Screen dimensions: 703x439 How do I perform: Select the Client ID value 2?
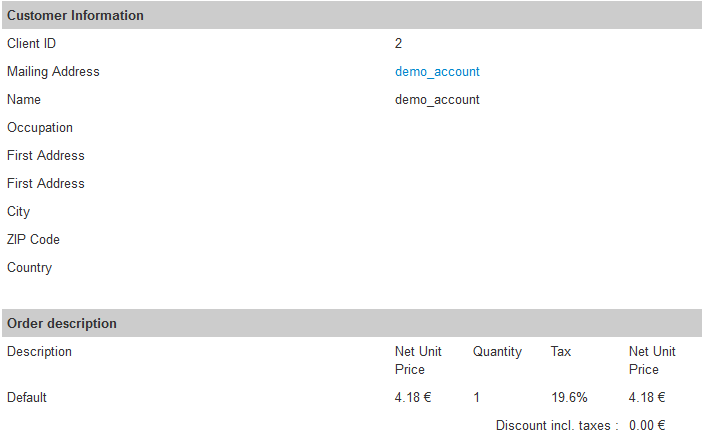click(x=398, y=43)
